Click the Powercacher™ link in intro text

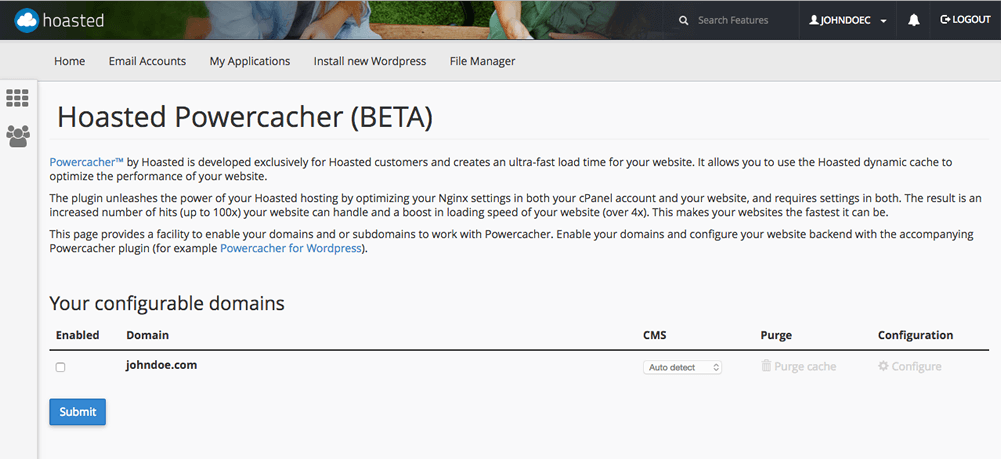(x=86, y=161)
